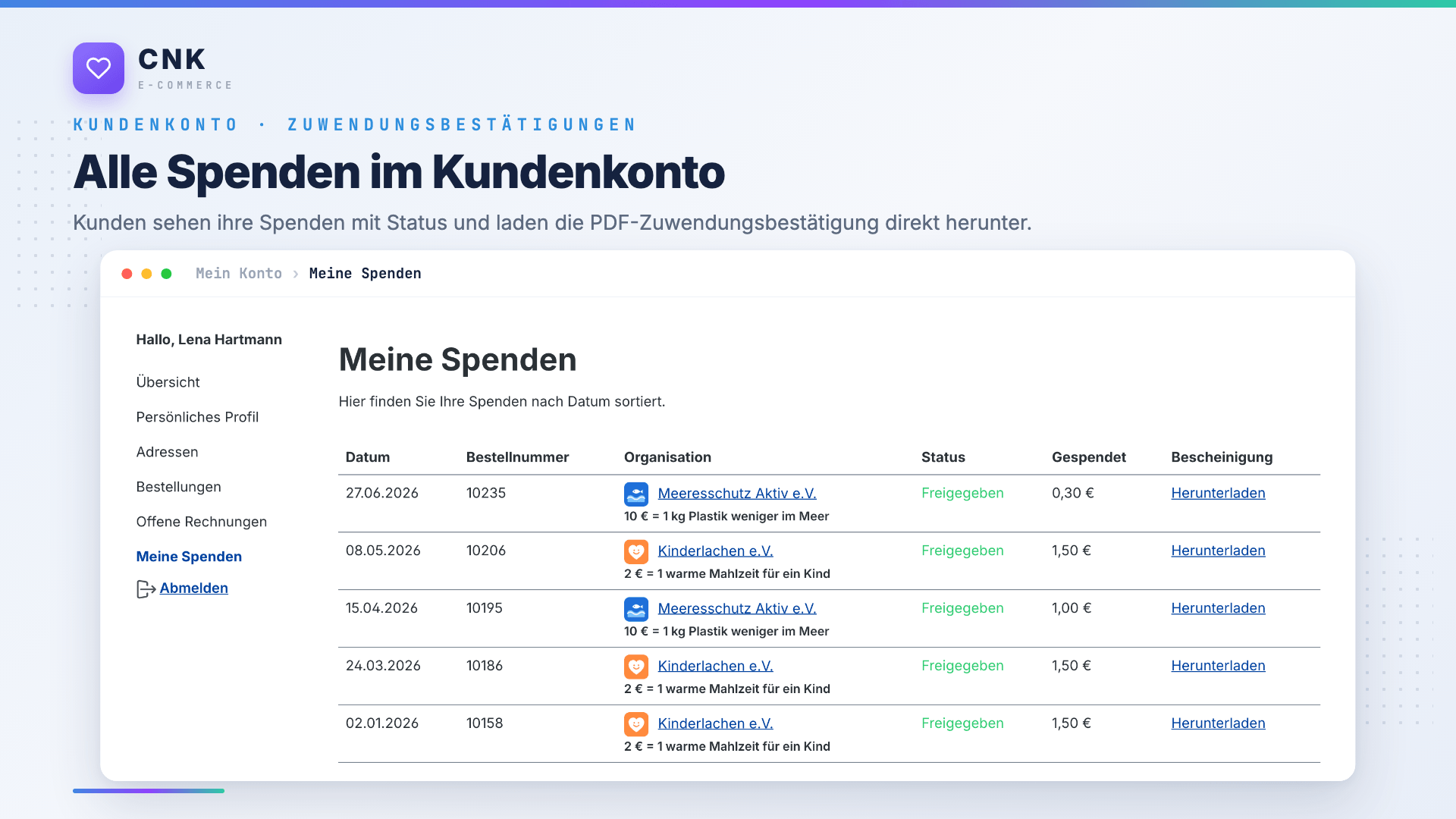Open Bestellungen in the sidebar
The image size is (1456, 819).
178,487
